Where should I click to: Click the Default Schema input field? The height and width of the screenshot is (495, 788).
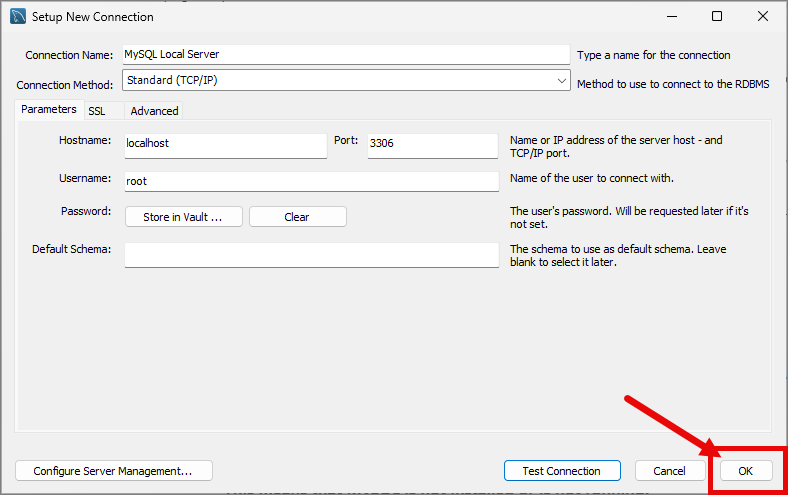click(312, 255)
